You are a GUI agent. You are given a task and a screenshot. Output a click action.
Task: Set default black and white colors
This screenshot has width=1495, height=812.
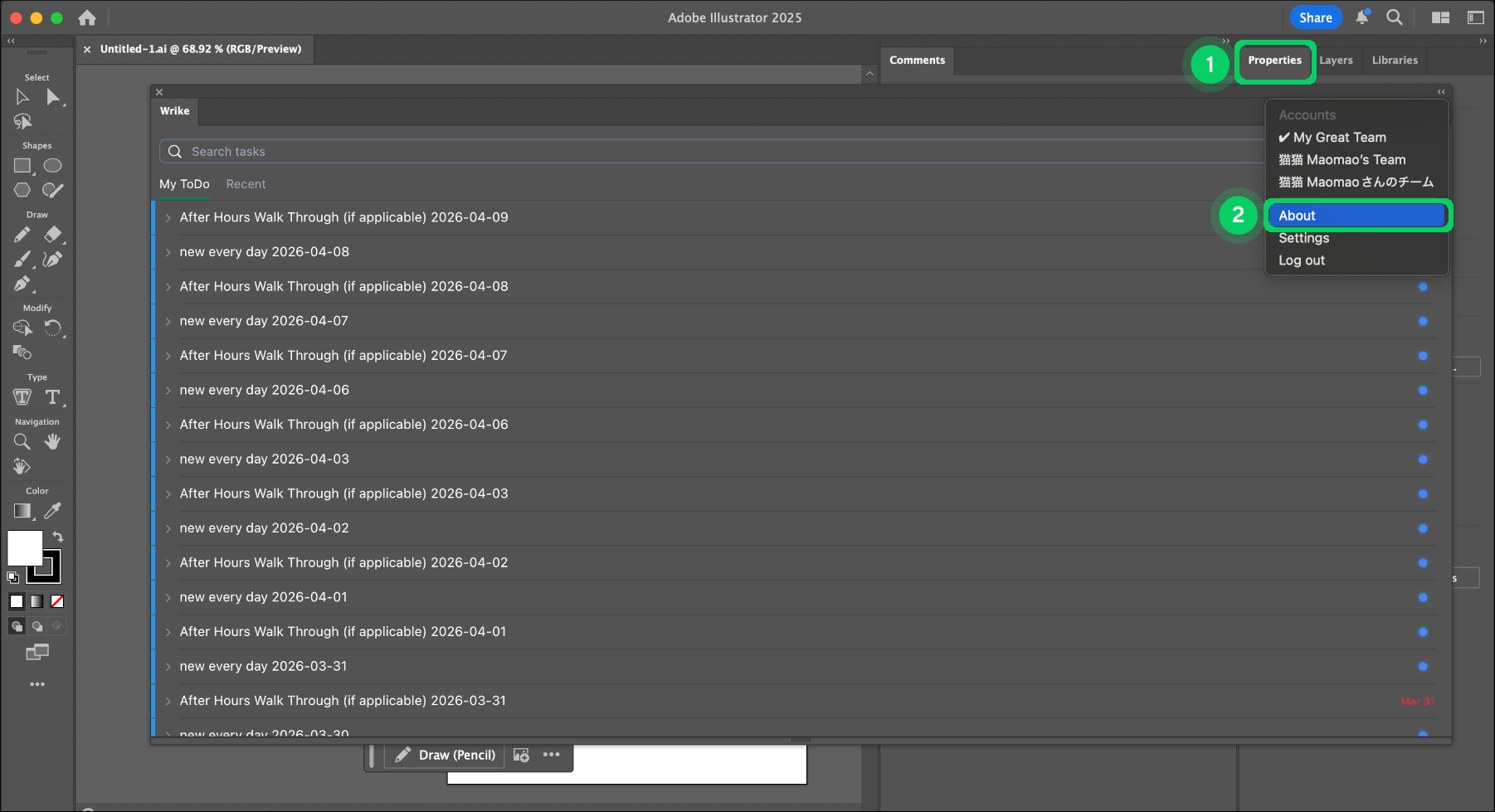tap(12, 577)
